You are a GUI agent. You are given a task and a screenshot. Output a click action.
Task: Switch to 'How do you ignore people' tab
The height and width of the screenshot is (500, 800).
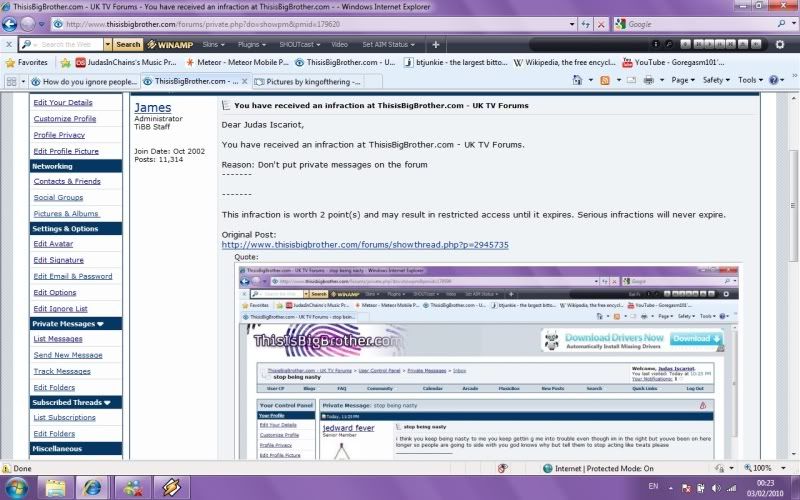[84, 82]
